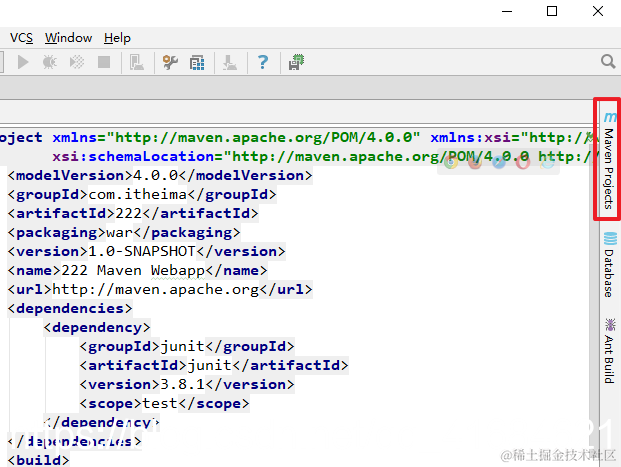This screenshot has height=467, width=621.
Task: Click the green Run arrow in the toolbar
Action: [x=23, y=62]
